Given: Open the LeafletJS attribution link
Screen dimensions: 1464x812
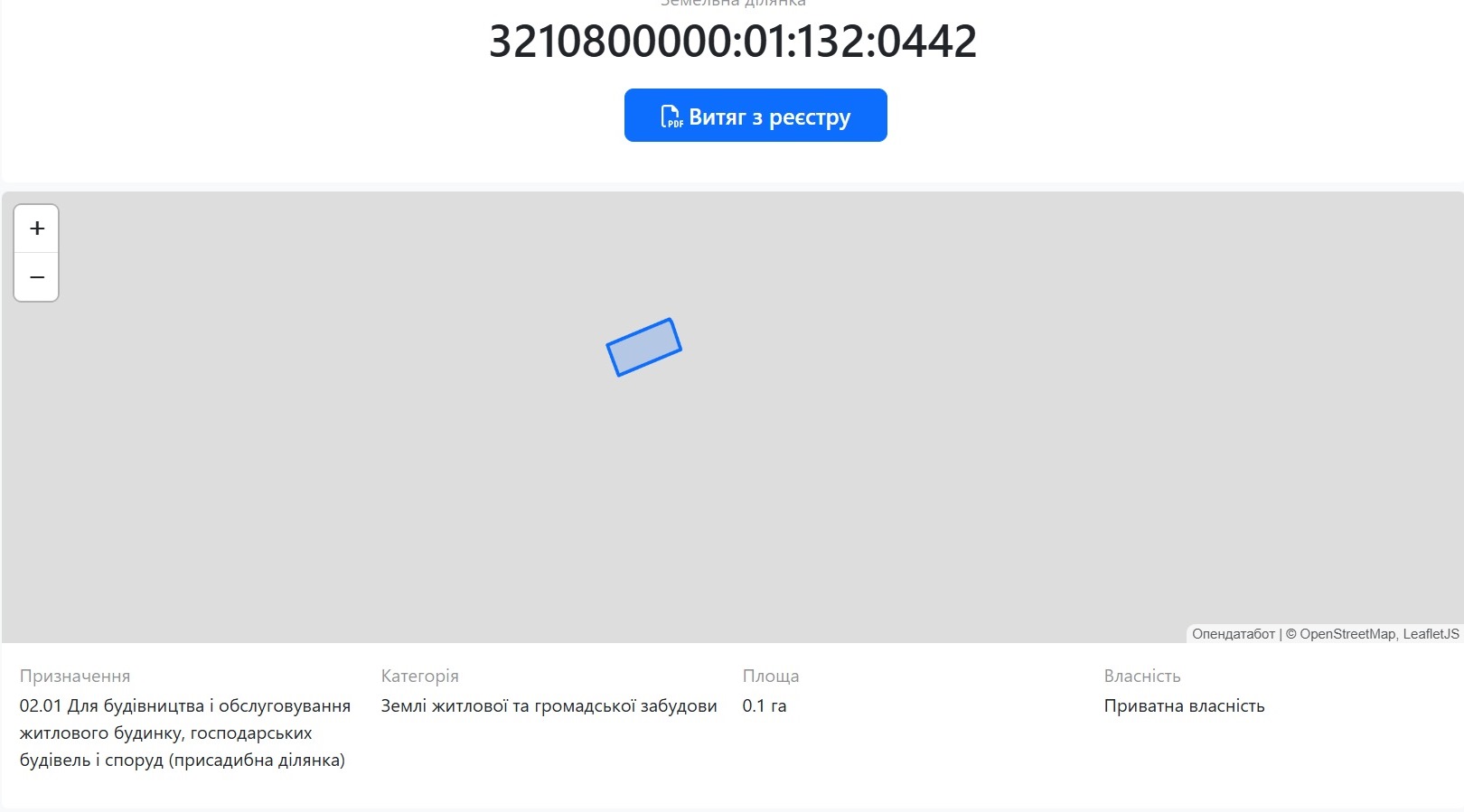Looking at the screenshot, I should coord(1431,634).
